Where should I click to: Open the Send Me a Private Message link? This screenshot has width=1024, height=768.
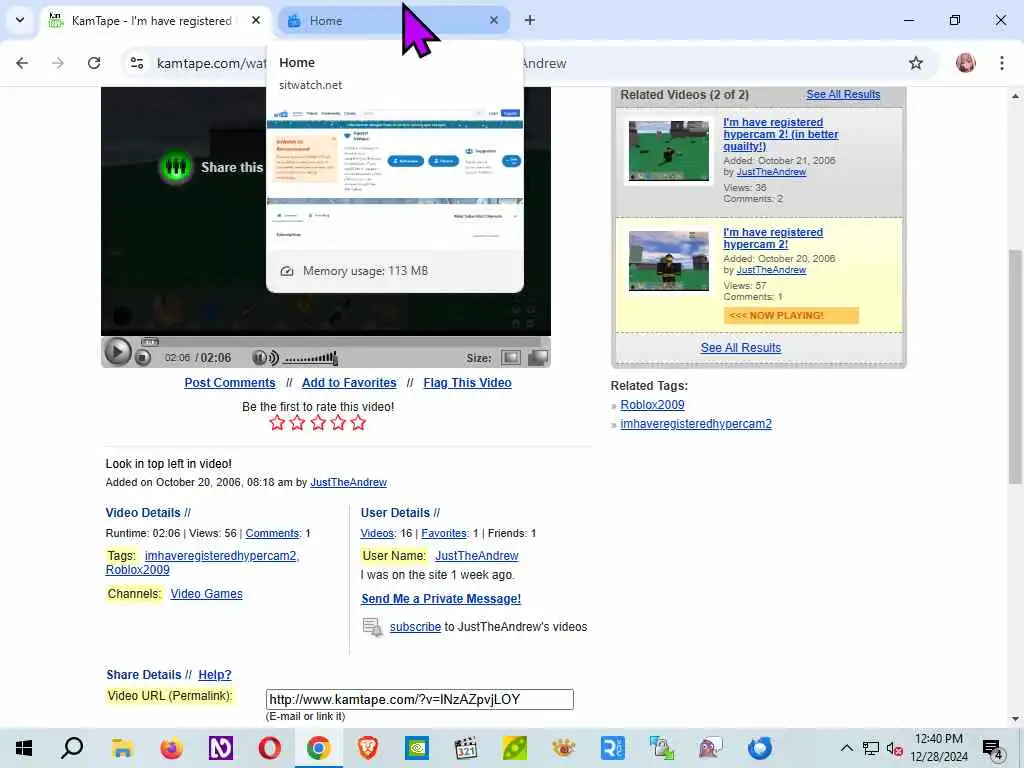tap(441, 599)
